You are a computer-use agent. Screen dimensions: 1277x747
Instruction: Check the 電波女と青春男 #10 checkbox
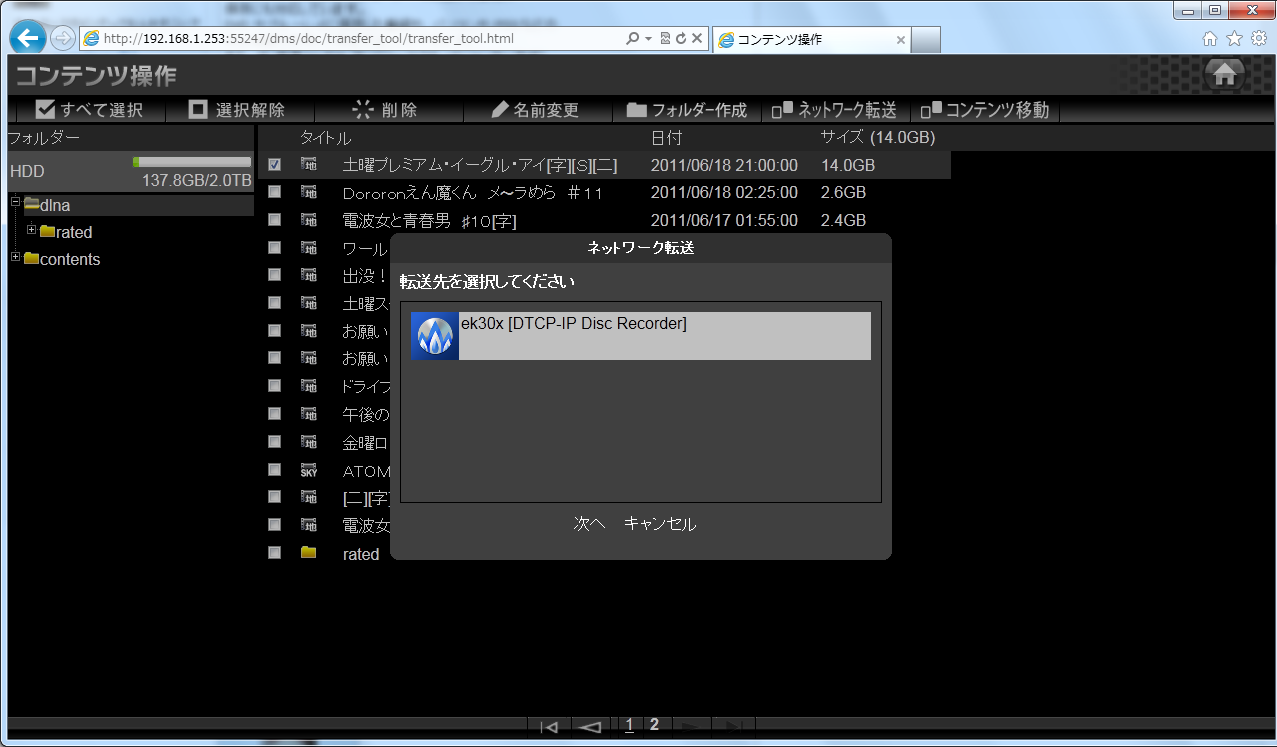pyautogui.click(x=274, y=220)
